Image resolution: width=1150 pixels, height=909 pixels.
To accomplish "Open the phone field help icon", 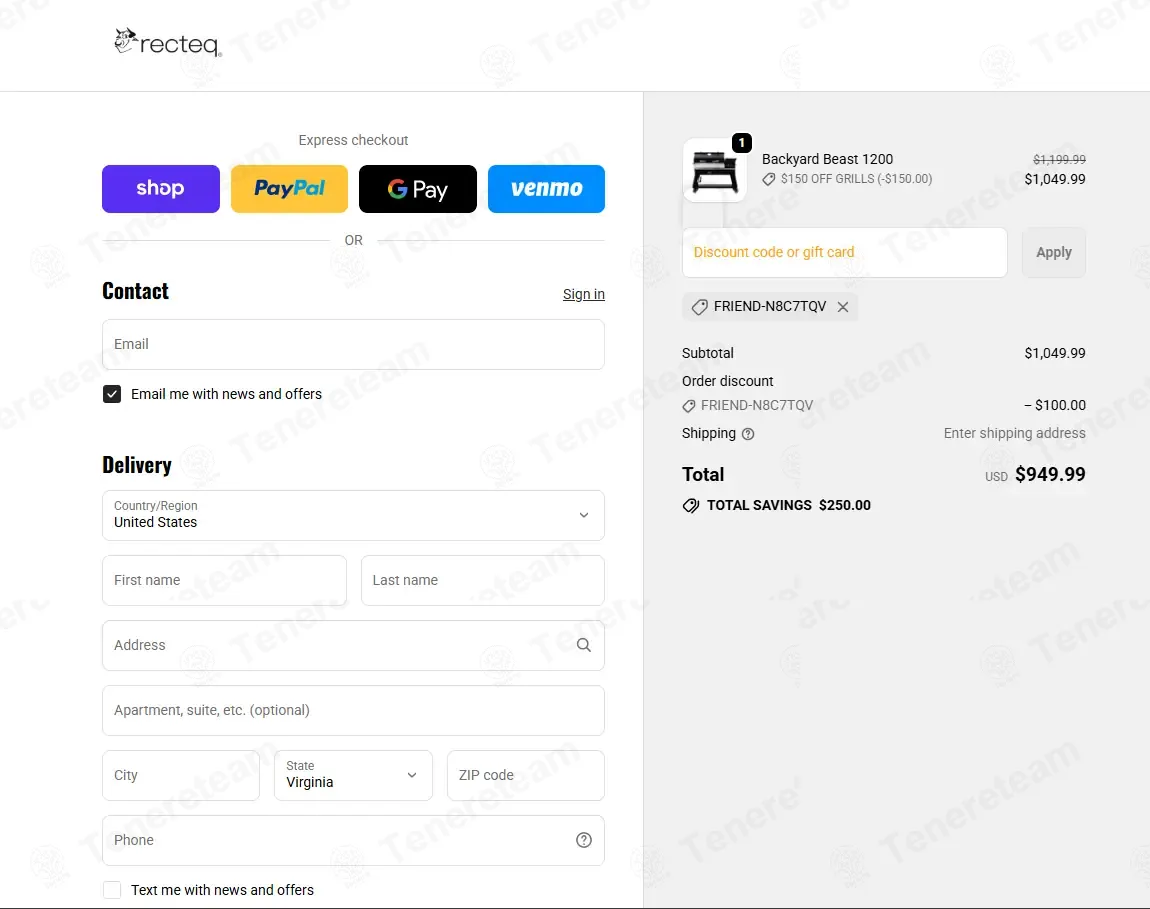I will point(584,840).
